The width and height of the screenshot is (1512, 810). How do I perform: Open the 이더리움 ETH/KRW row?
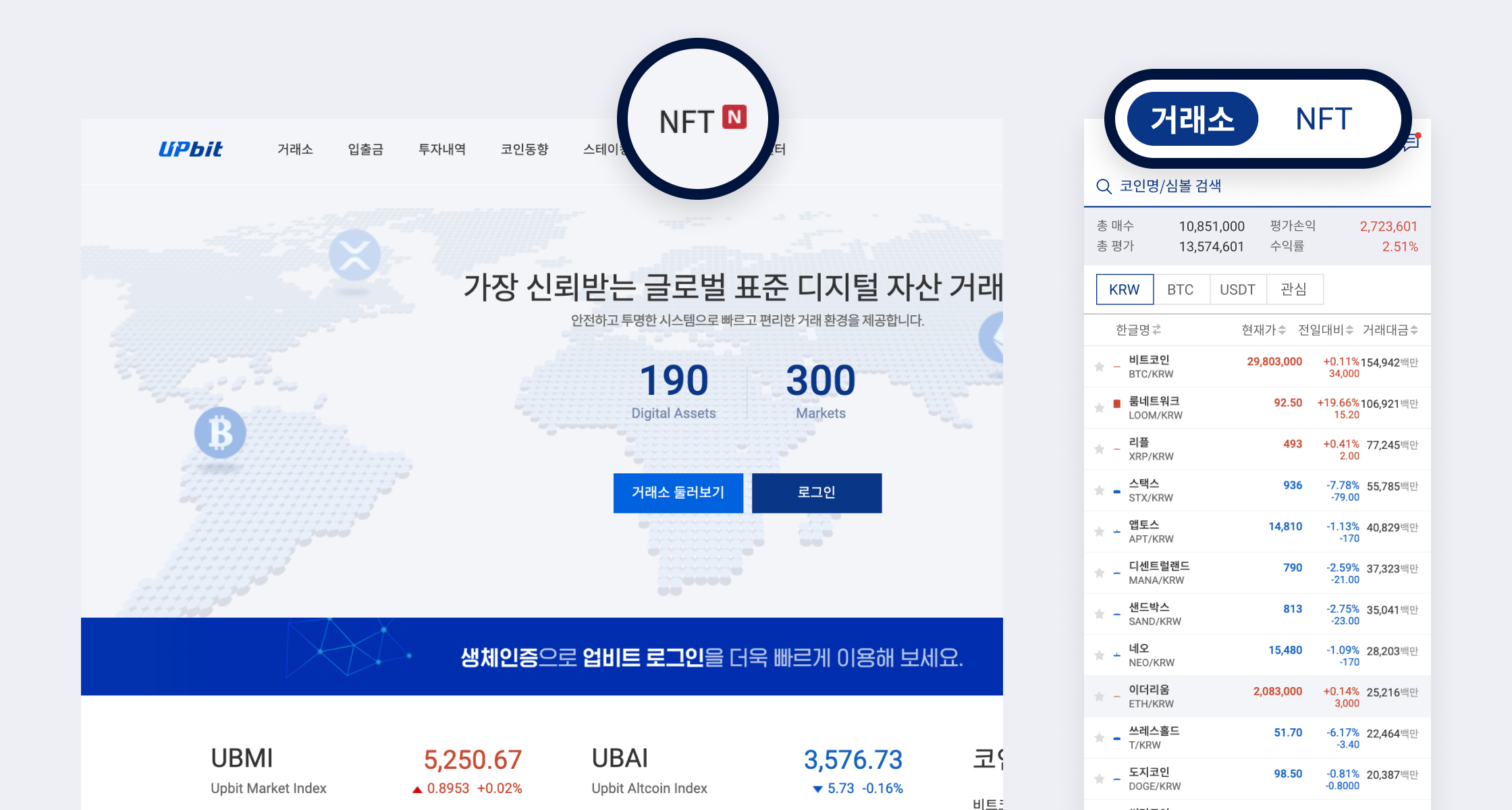click(x=1257, y=696)
